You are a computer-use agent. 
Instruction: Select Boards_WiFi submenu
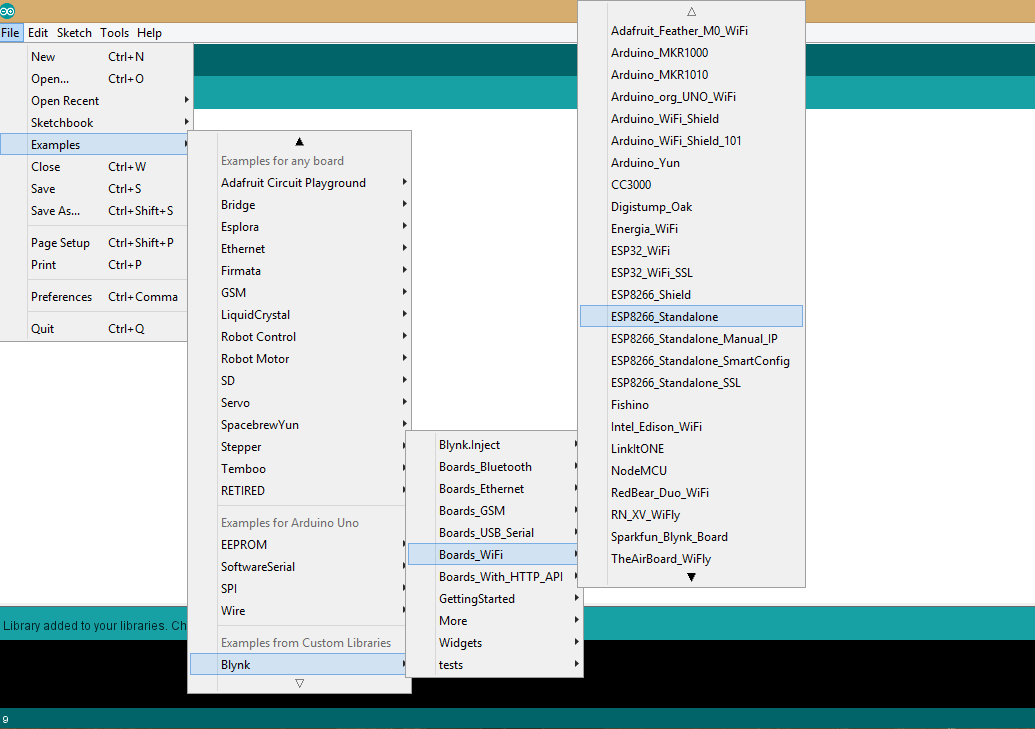coord(494,554)
